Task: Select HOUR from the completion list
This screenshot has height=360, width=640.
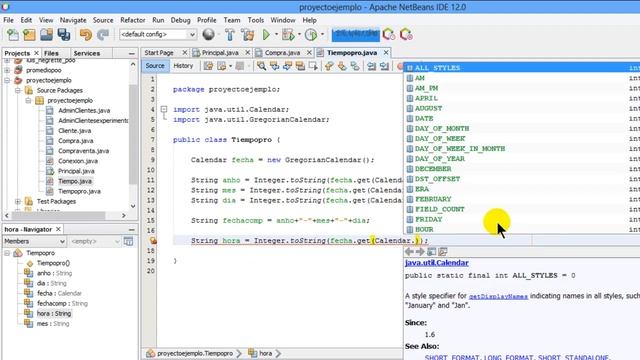Action: (521, 229)
